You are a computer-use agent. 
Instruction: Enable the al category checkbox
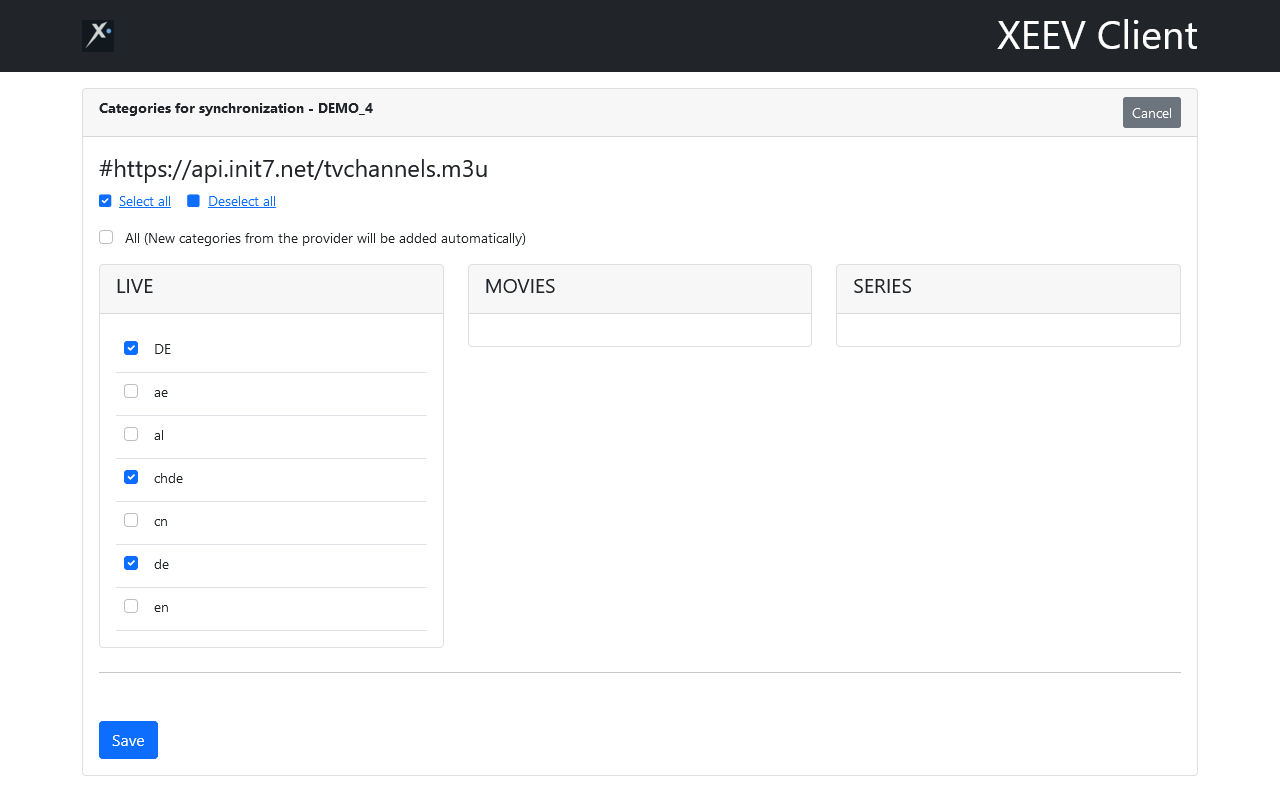(x=131, y=434)
